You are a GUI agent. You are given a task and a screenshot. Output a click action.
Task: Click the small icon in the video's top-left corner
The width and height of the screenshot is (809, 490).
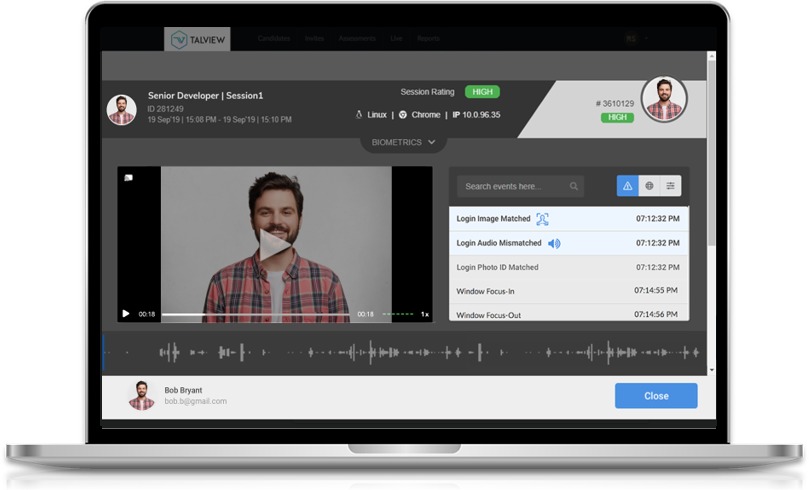[x=128, y=178]
